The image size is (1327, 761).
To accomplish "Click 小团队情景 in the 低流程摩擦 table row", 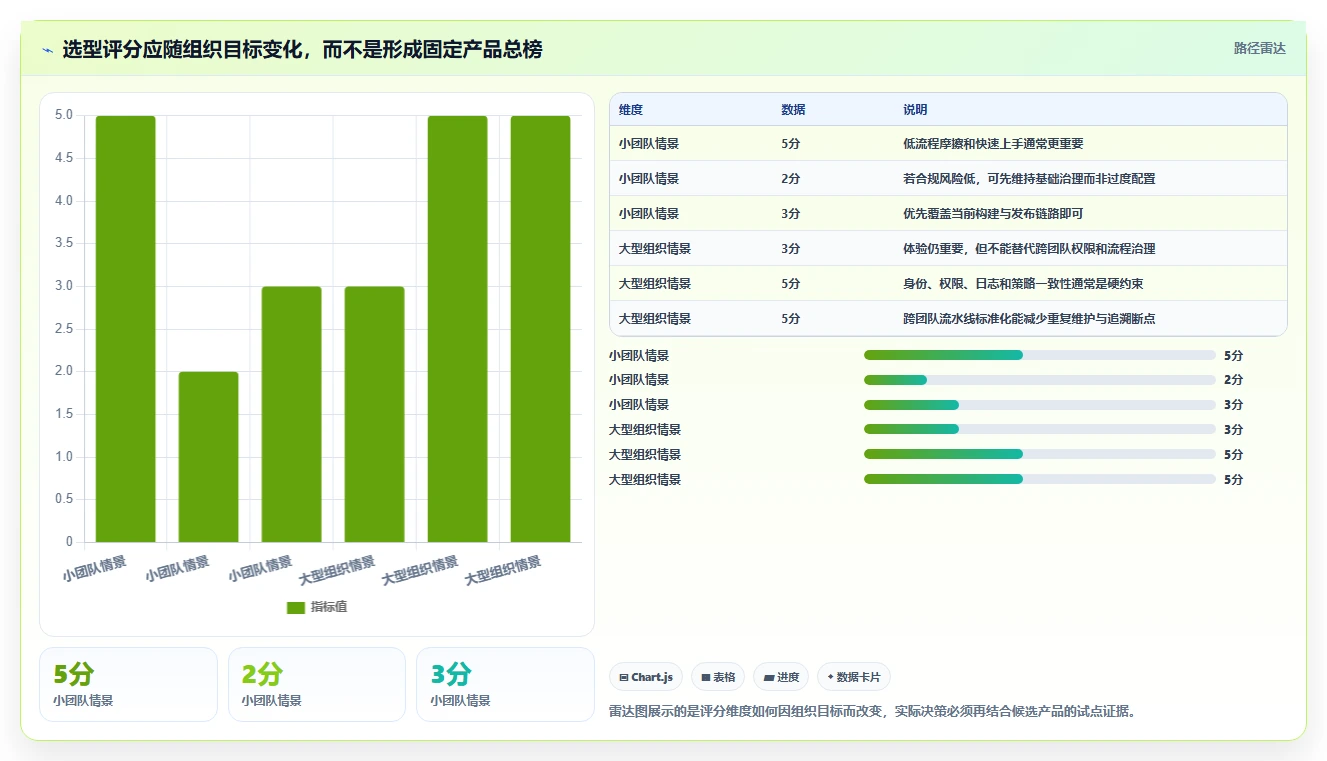I will 649,144.
